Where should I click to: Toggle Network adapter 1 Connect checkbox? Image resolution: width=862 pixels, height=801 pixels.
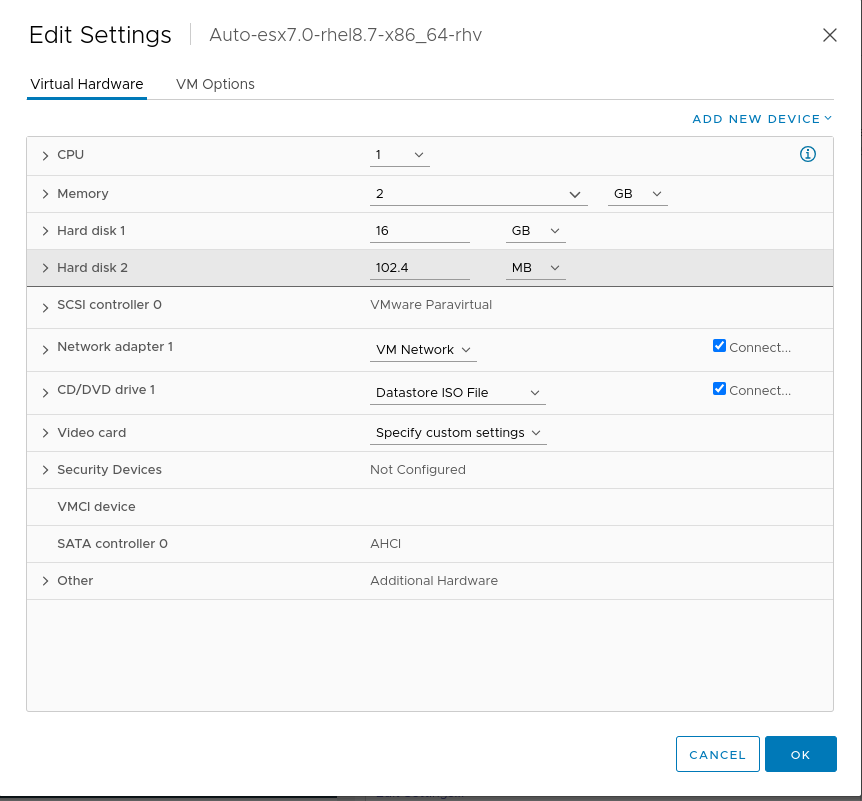(719, 346)
